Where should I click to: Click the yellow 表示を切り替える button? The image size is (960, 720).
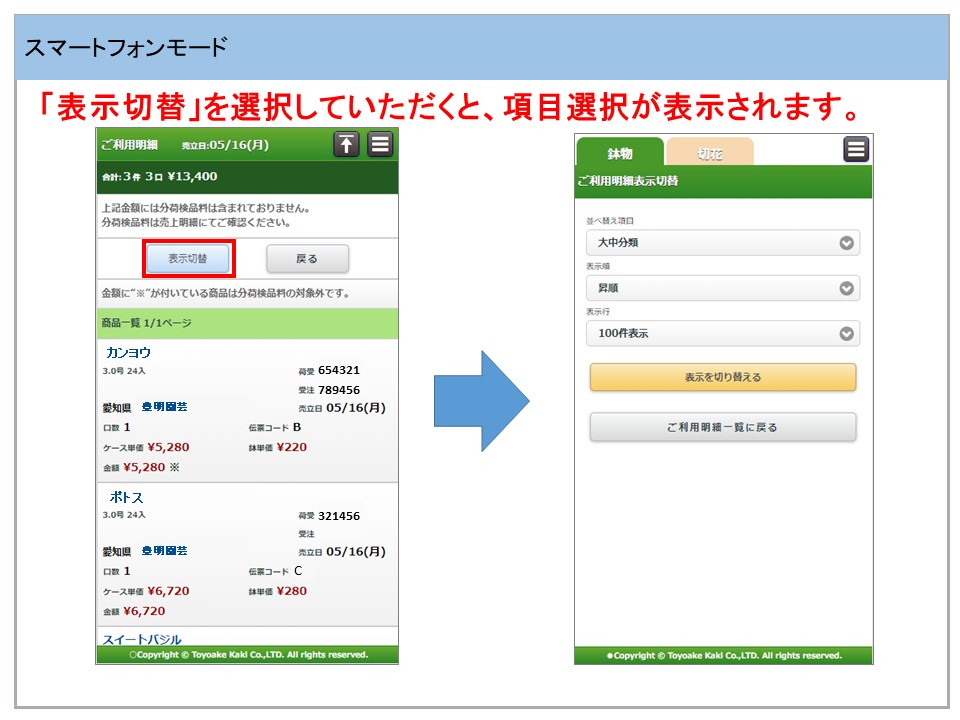coord(722,377)
